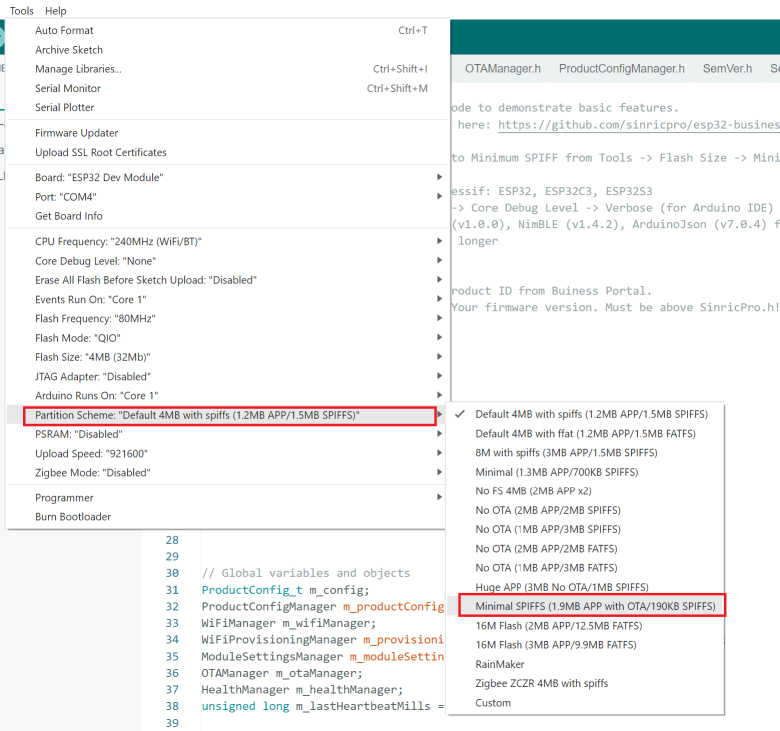This screenshot has width=780, height=731.
Task: Select Default 4MB with spiffs partition
Action: pos(585,414)
